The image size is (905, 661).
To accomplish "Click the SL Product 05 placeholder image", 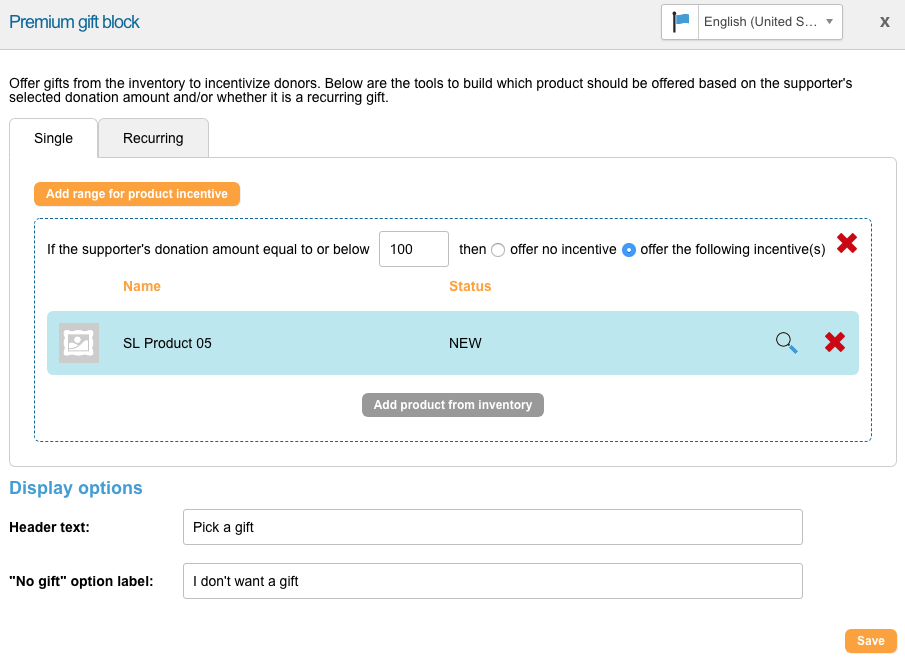I will pos(79,343).
